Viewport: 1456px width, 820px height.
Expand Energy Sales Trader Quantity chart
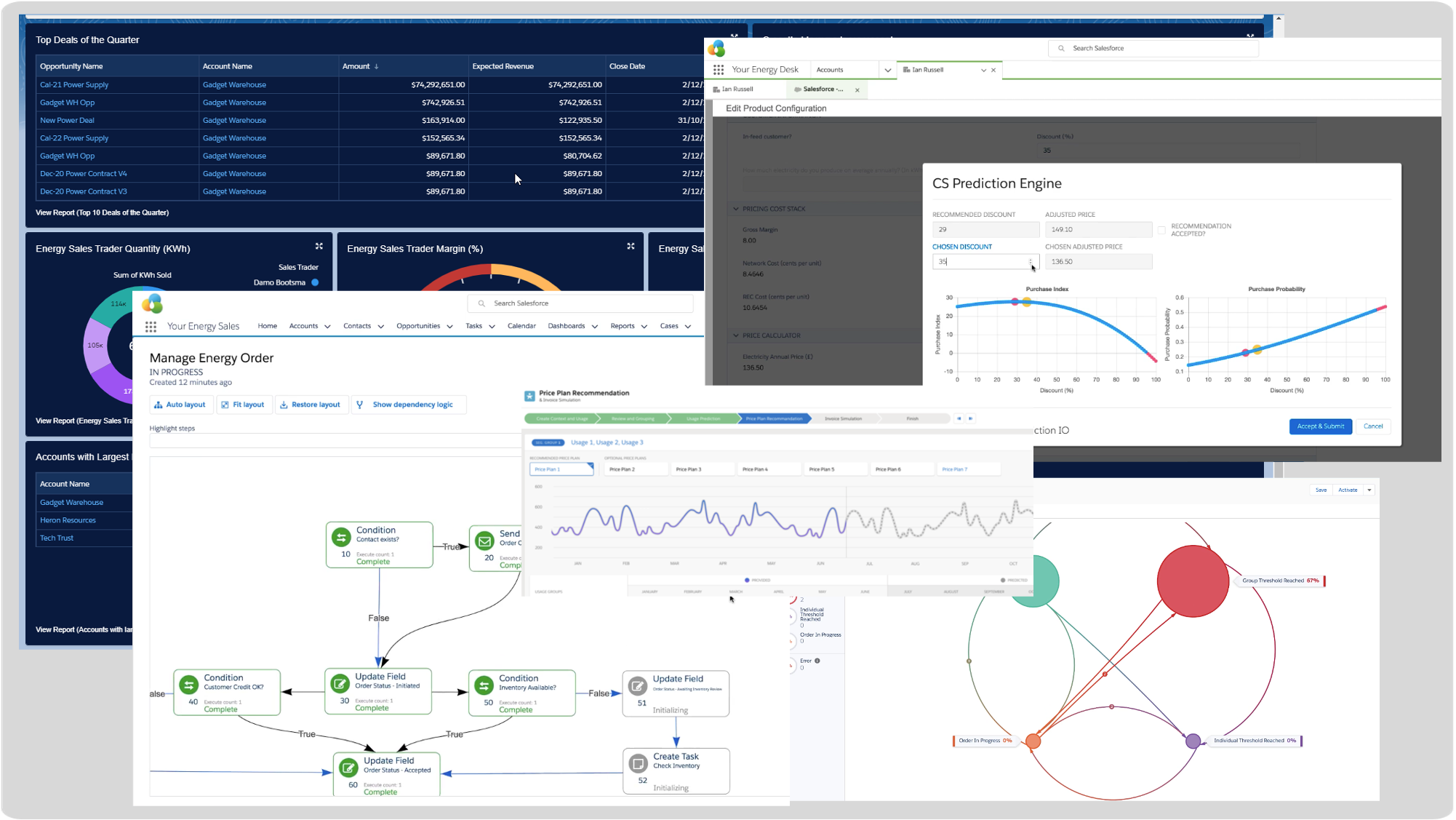tap(319, 246)
